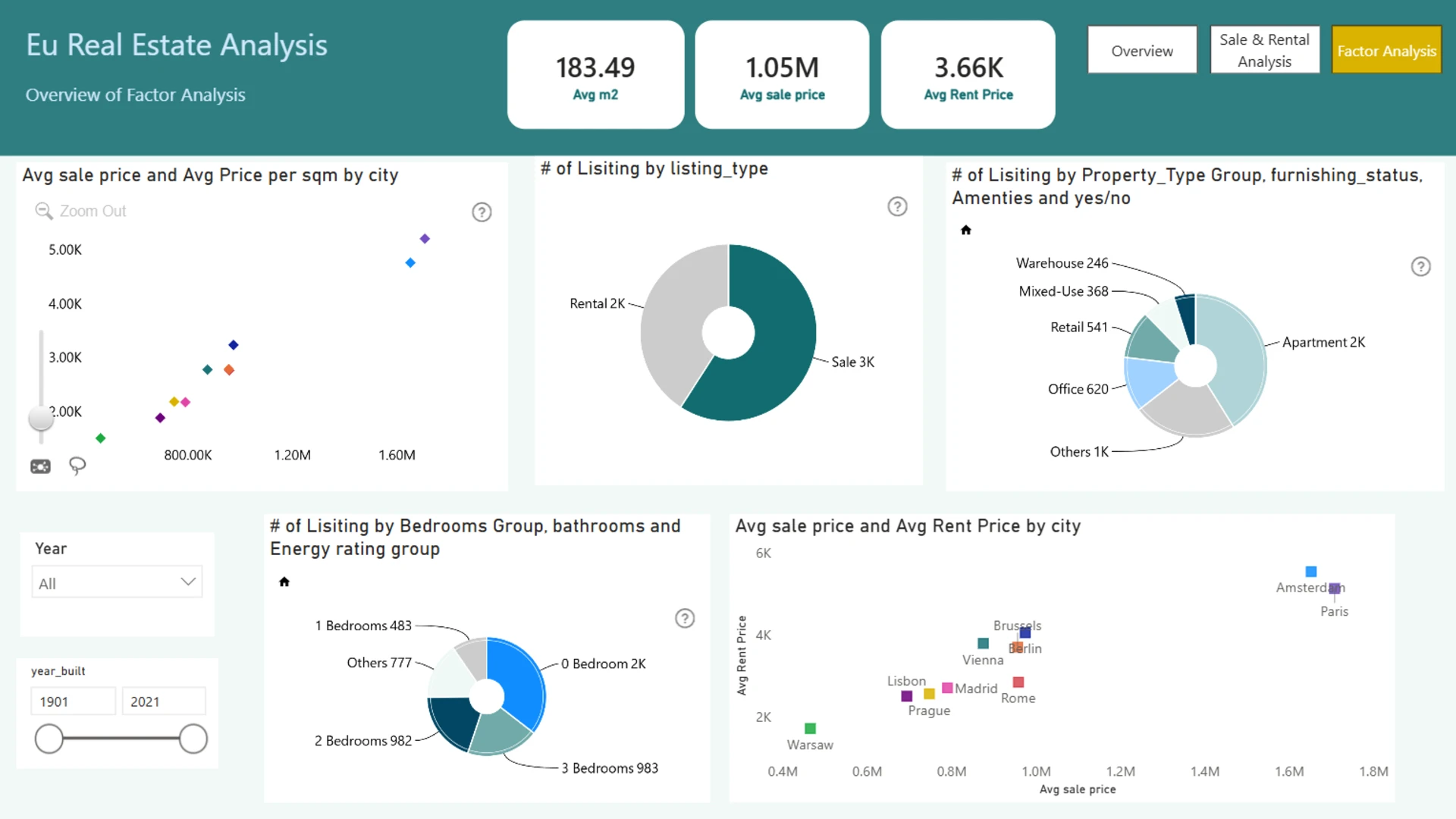Click the year_built start field showing 1901
Image resolution: width=1456 pixels, height=819 pixels.
point(74,701)
